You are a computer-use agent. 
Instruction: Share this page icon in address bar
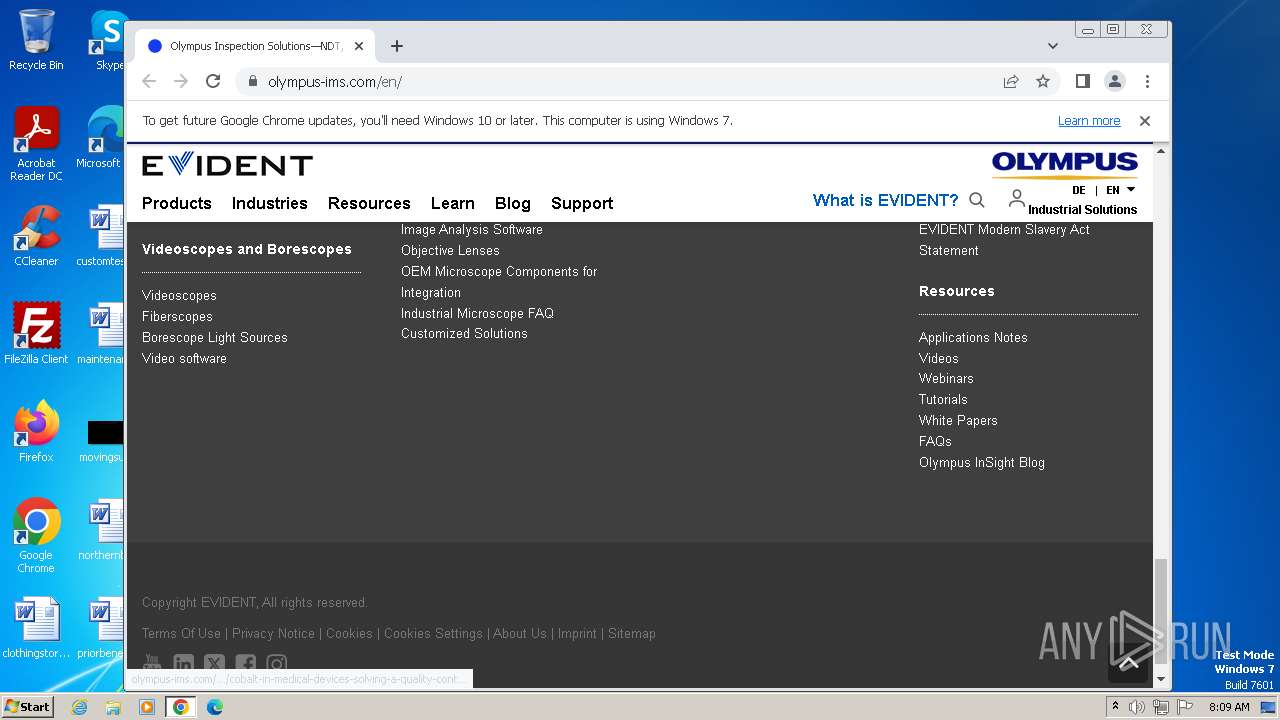point(1011,81)
